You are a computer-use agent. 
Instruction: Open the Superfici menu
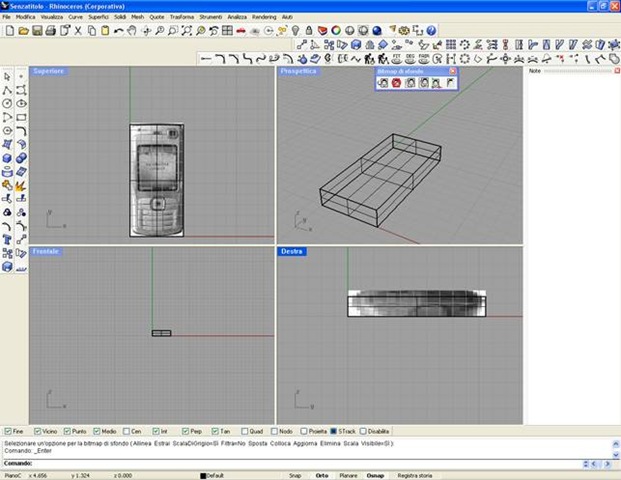click(x=99, y=17)
